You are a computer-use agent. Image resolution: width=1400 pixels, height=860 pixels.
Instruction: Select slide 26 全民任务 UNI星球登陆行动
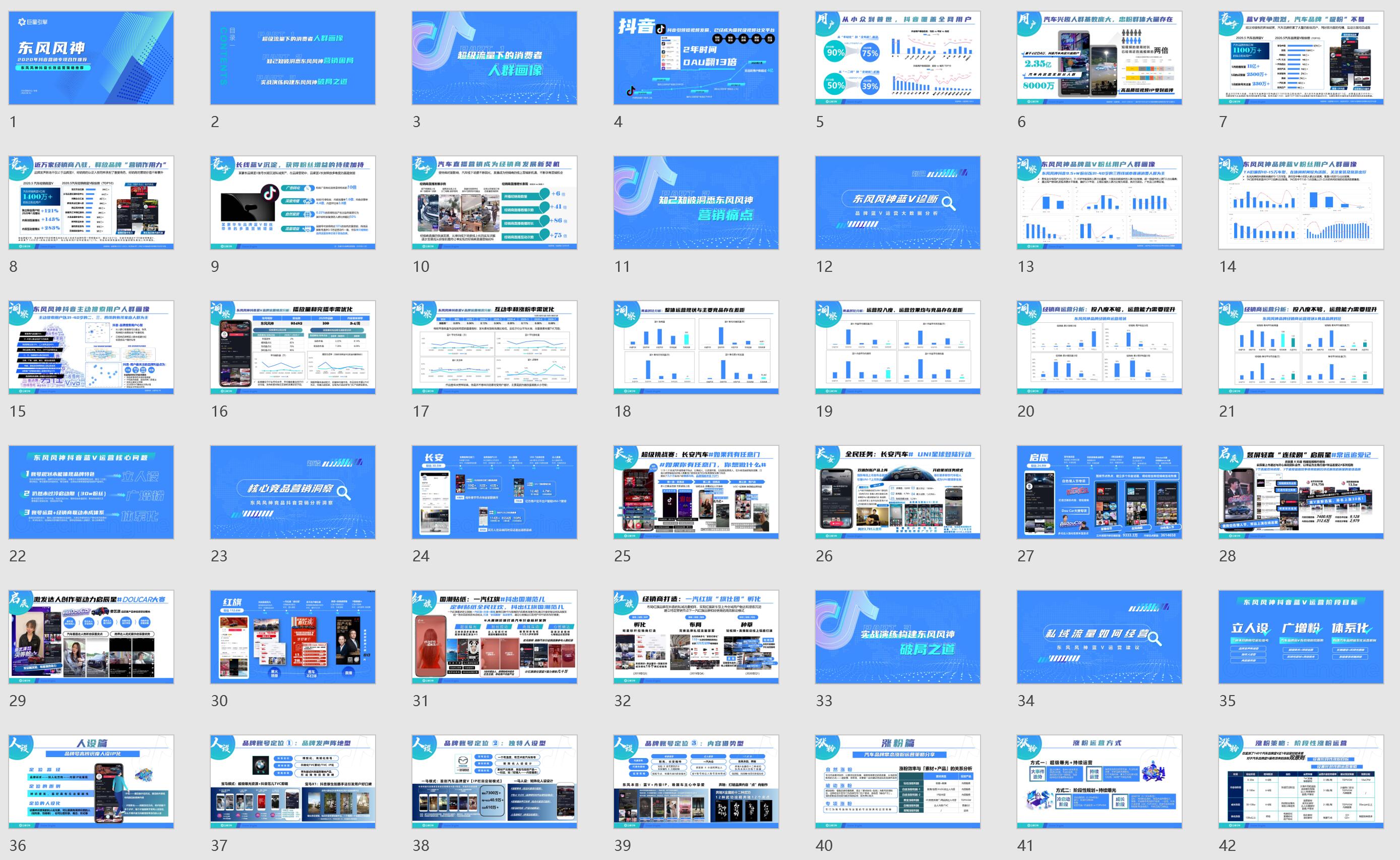point(897,492)
